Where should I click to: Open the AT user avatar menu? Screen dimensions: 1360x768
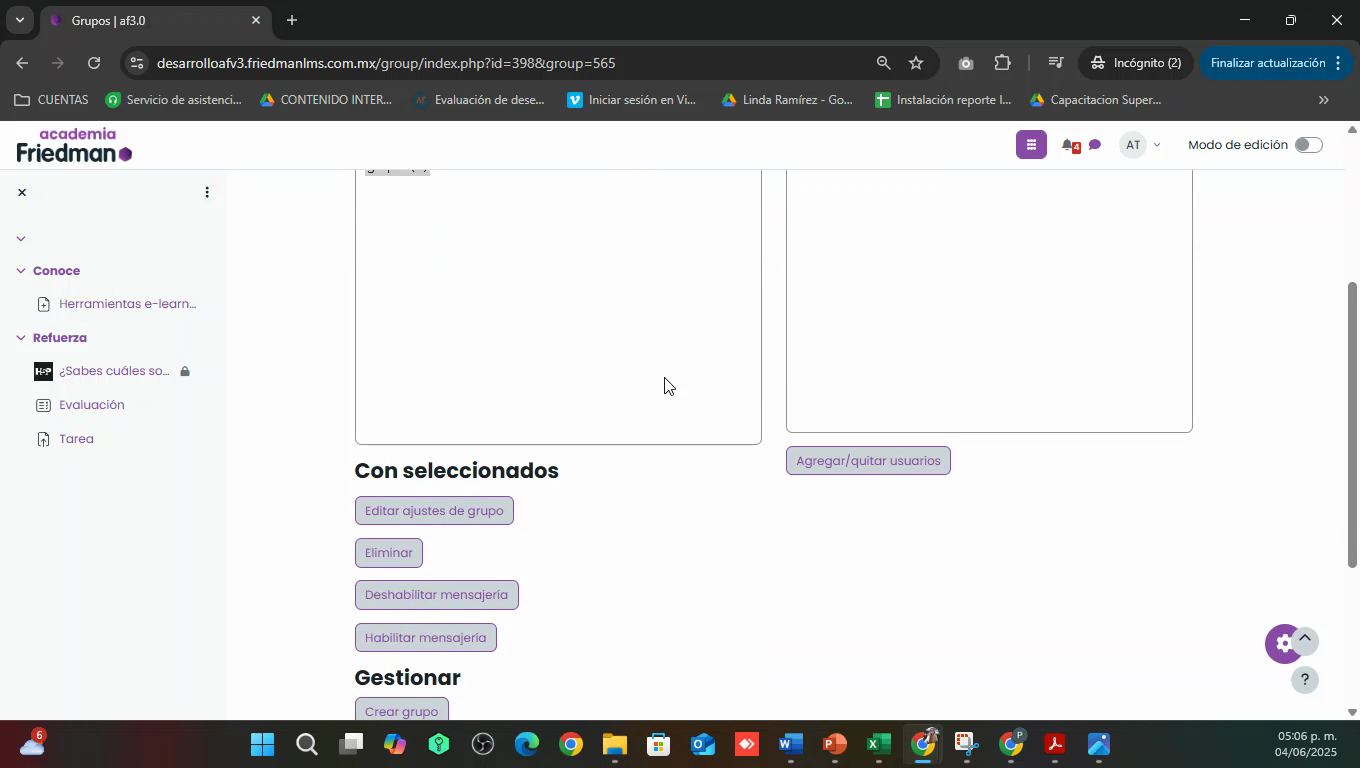tap(1133, 145)
